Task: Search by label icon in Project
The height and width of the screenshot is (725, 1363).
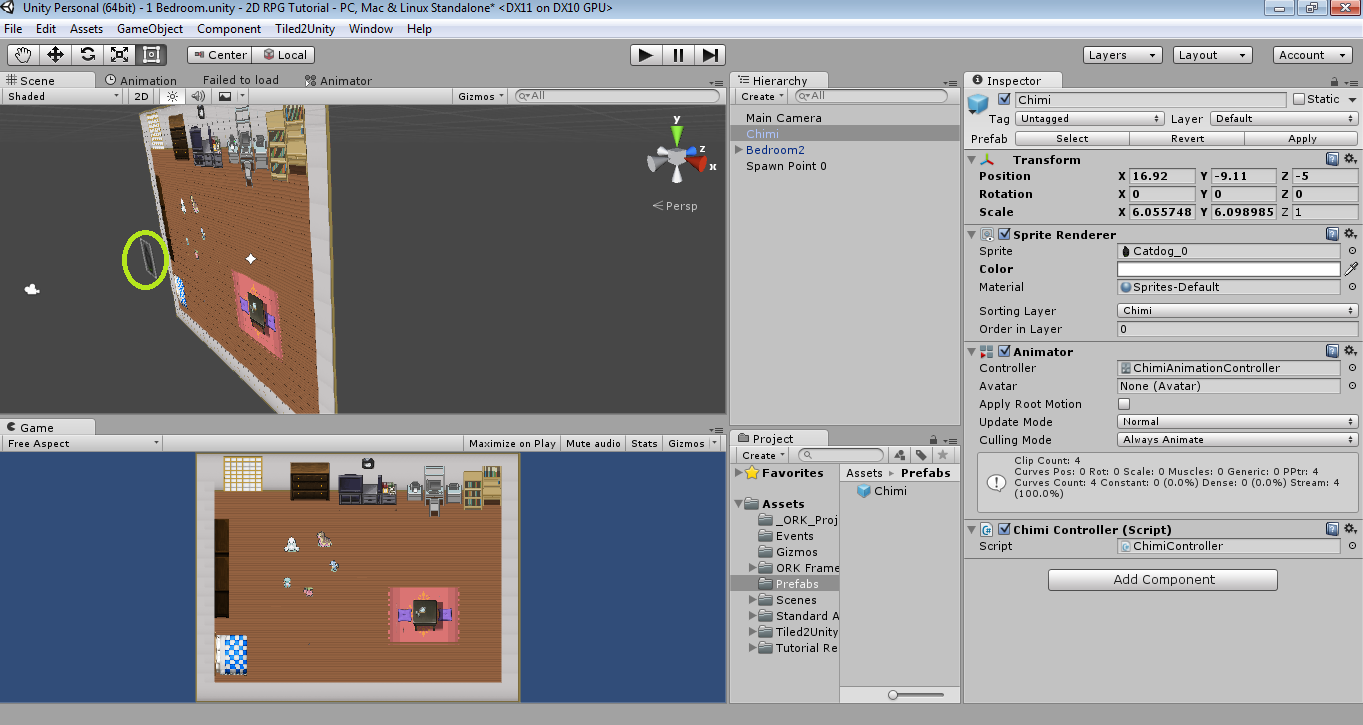Action: pos(920,455)
